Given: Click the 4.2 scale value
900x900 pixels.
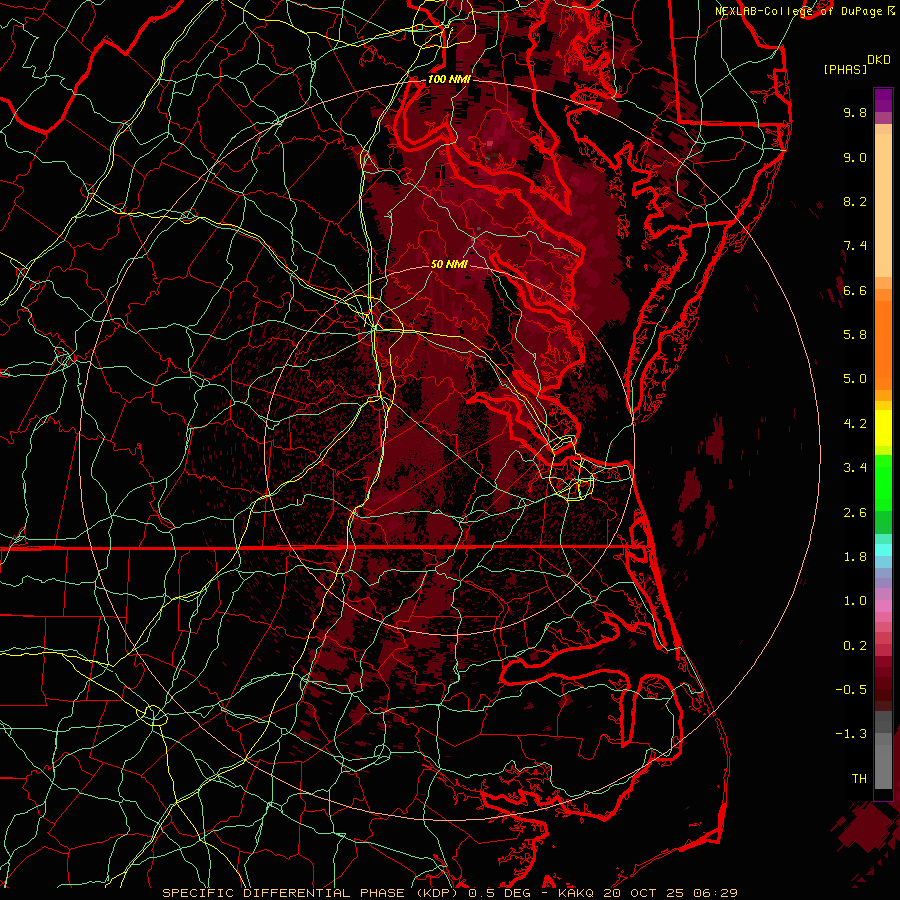Looking at the screenshot, I should [x=855, y=424].
